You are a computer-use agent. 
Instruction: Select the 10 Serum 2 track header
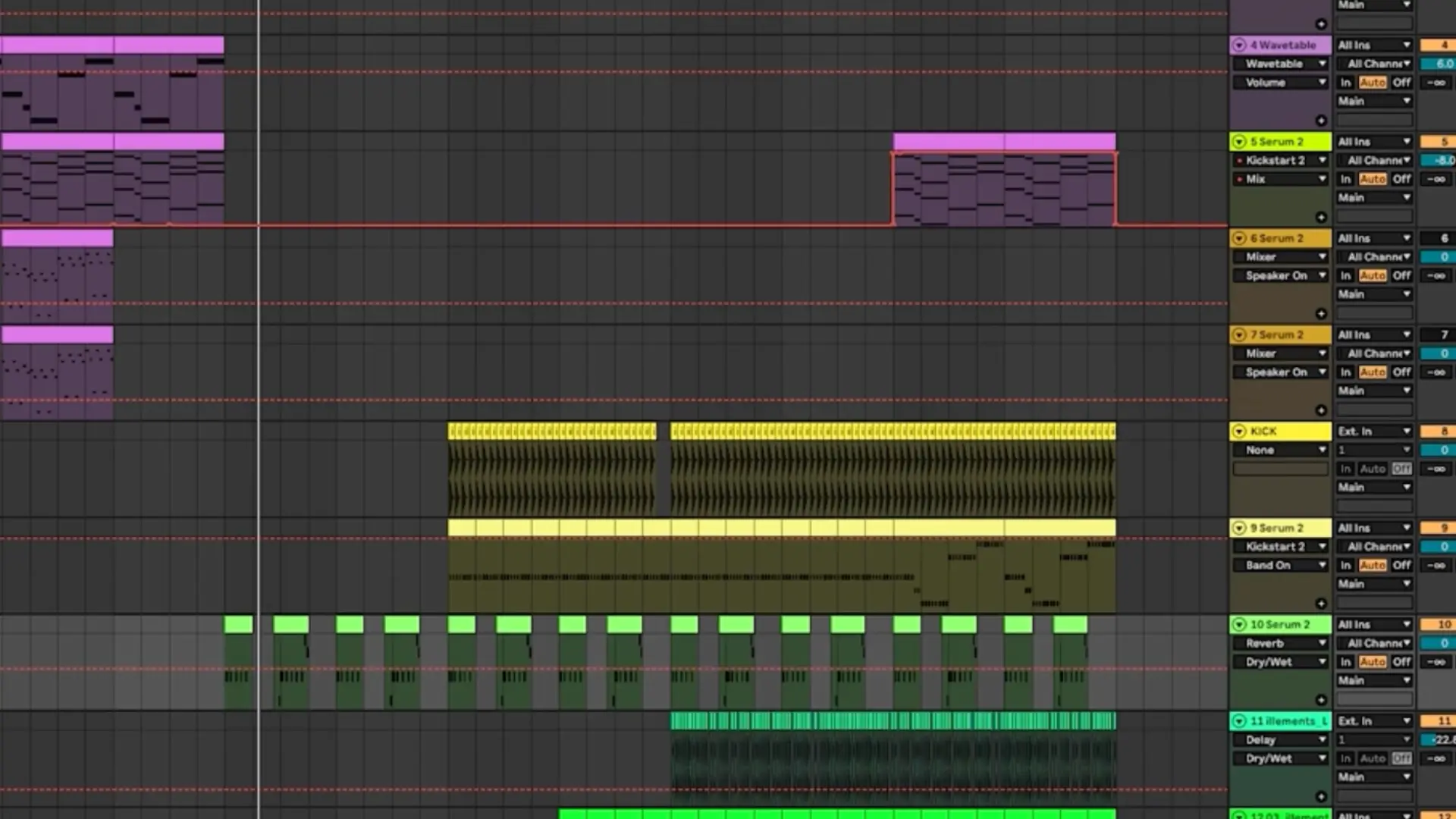[x=1280, y=624]
